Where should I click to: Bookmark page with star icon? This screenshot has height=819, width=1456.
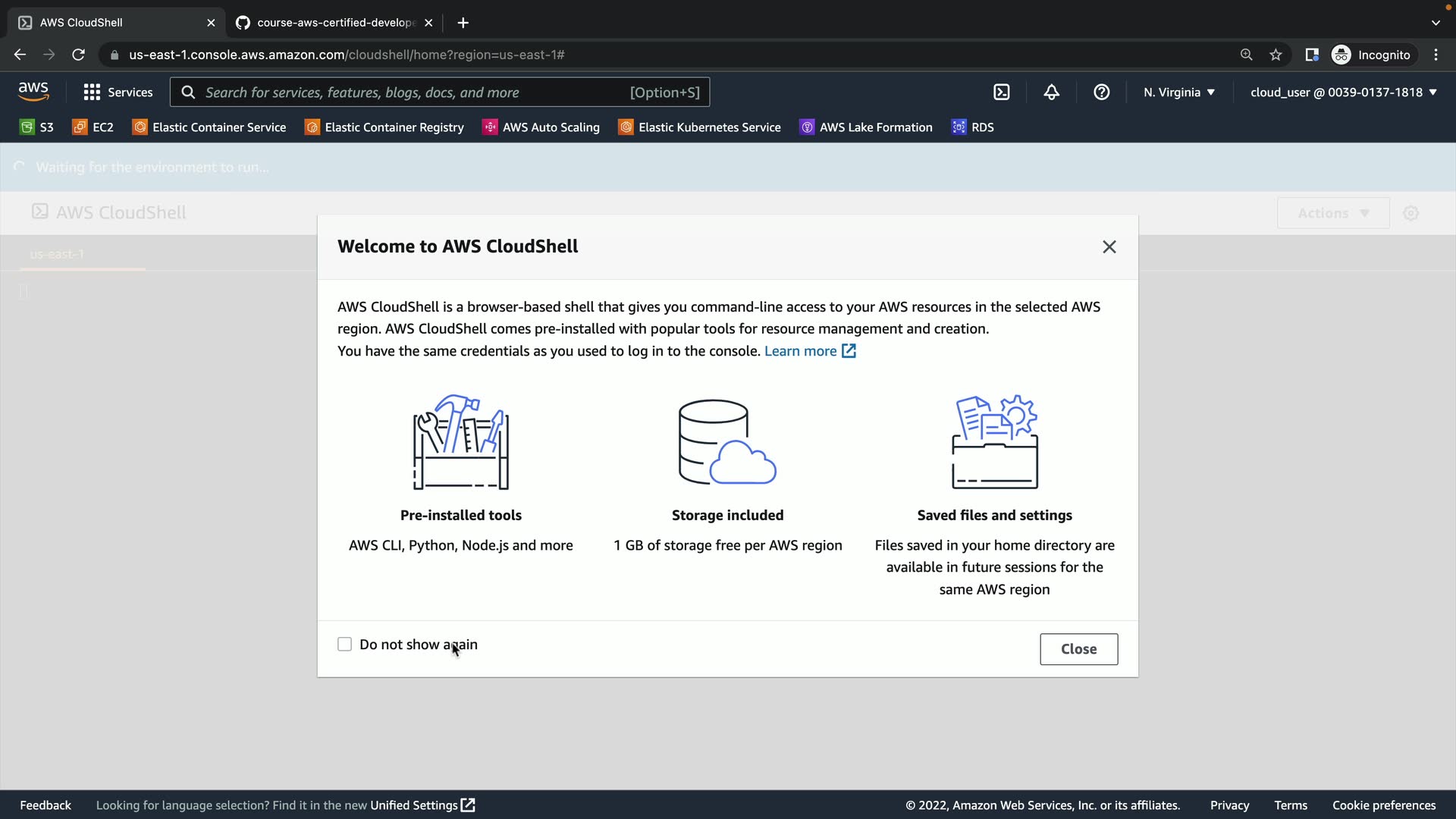coord(1276,55)
